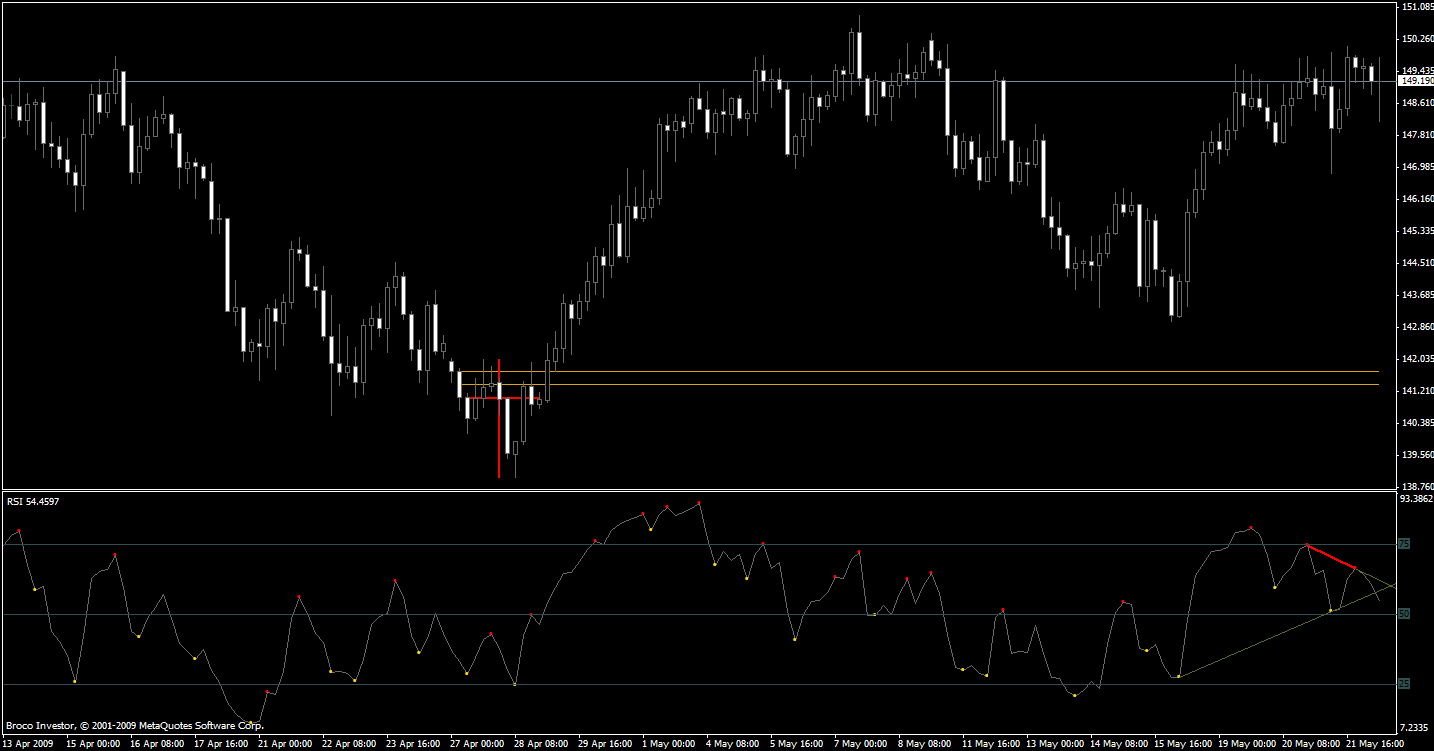Click the 150.260 price scale value
The image size is (1434, 751).
click(x=1418, y=39)
